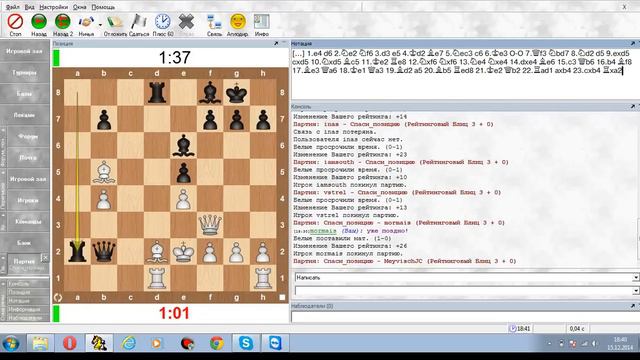Open the Настройки menu
Viewport: 640px width, 360px height.
pyautogui.click(x=53, y=7)
